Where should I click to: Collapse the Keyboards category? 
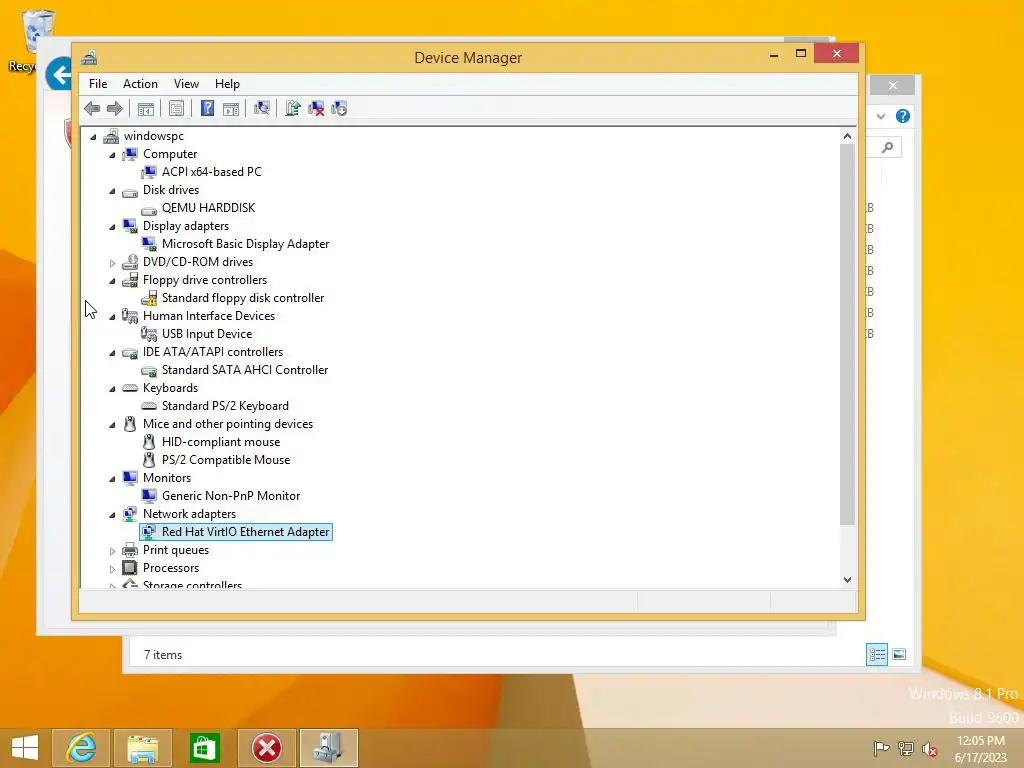112,389
